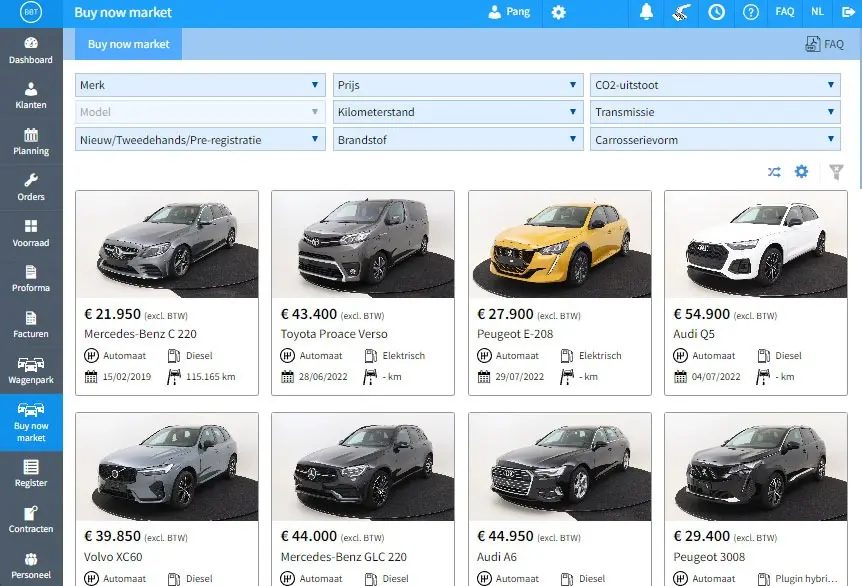
Task: Open the blue gear above car listings
Action: 802,172
